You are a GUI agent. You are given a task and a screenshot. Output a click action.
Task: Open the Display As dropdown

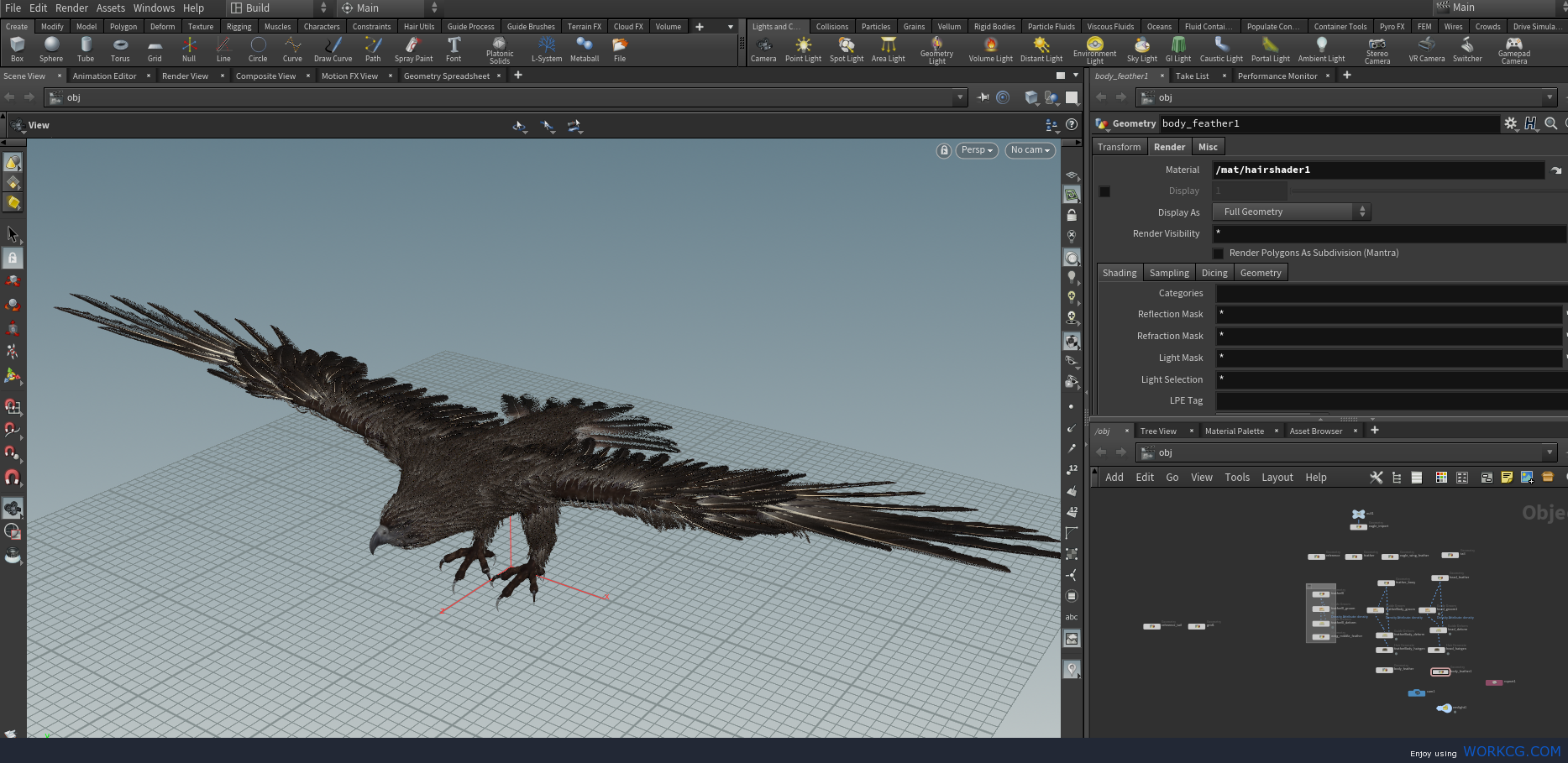click(x=1292, y=212)
